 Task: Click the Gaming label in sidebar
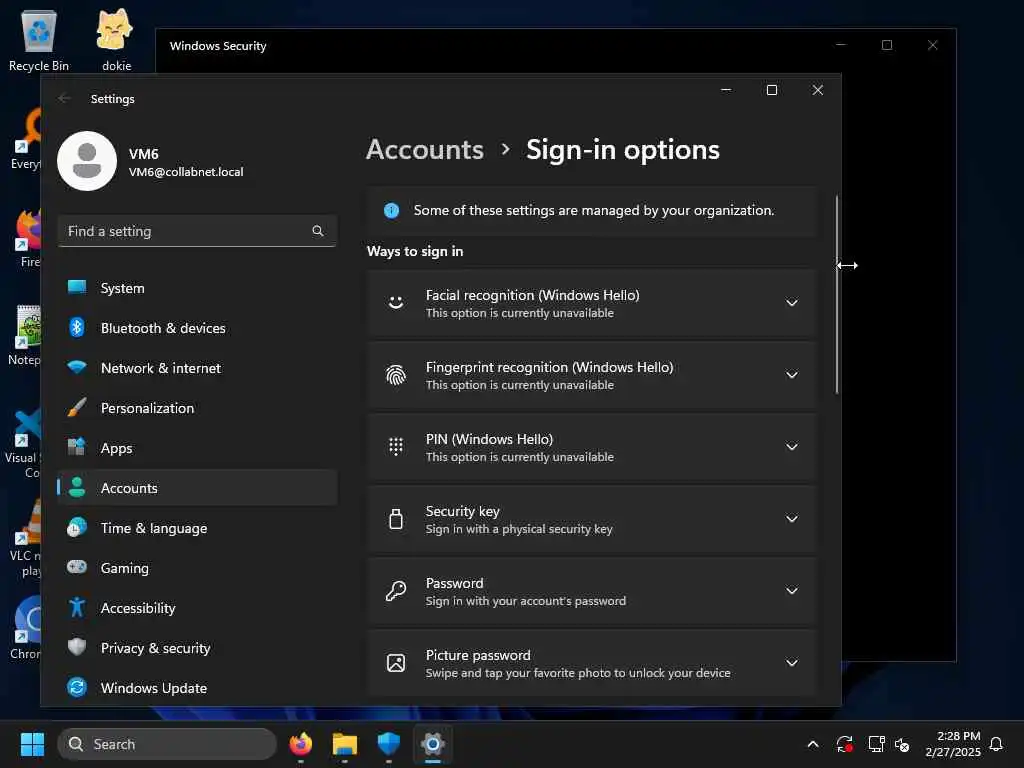point(124,568)
